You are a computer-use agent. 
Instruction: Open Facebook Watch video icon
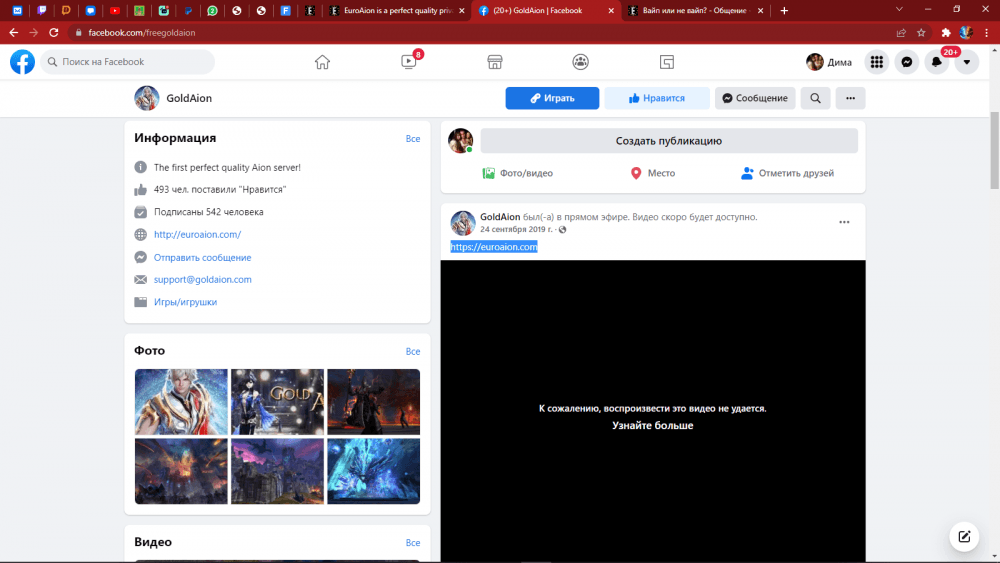tap(408, 62)
